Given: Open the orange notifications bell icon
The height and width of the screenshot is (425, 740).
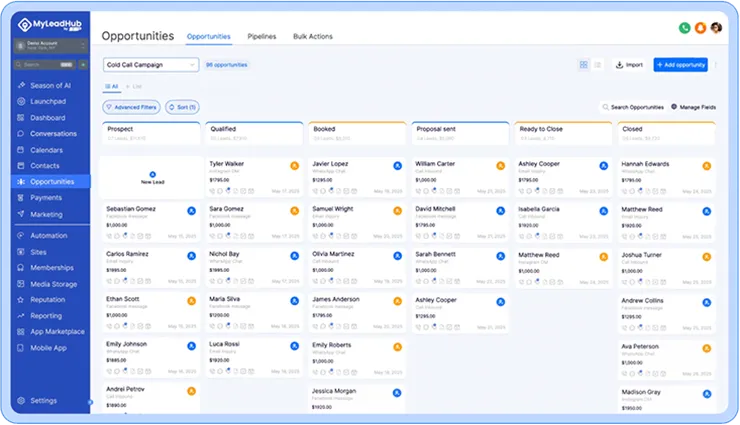Looking at the screenshot, I should [x=700, y=28].
